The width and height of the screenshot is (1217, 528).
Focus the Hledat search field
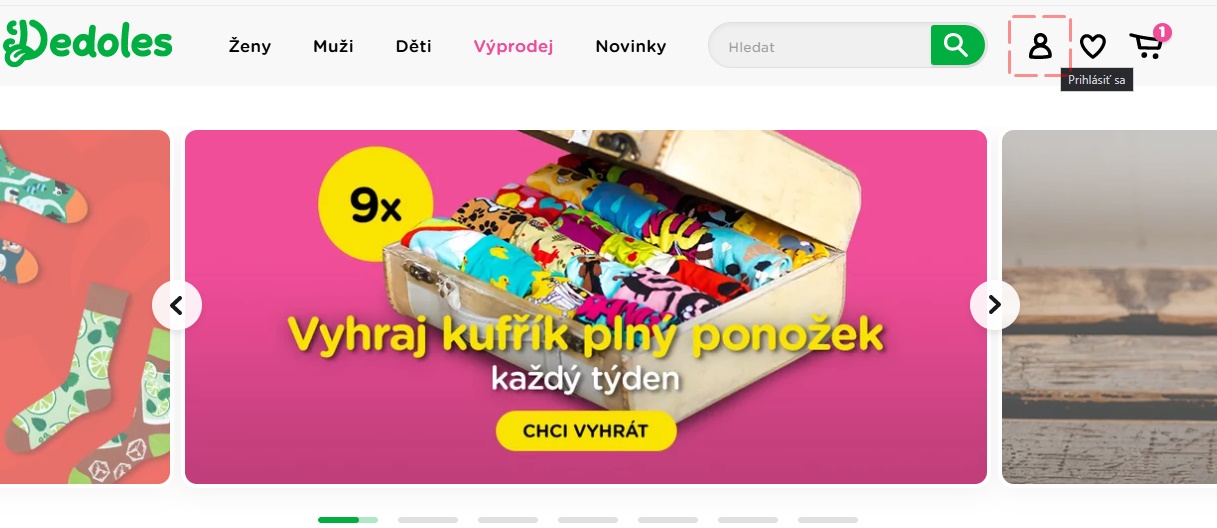(820, 46)
